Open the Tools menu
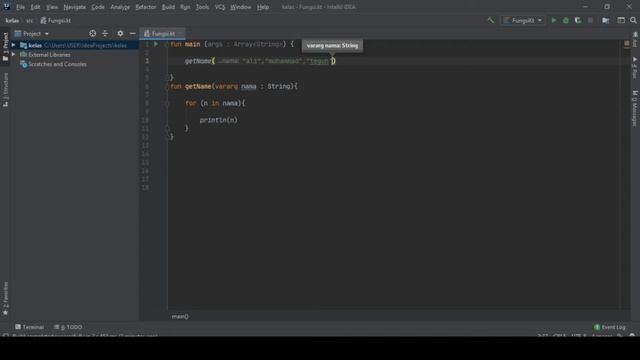This screenshot has width=640, height=360. 202,7
